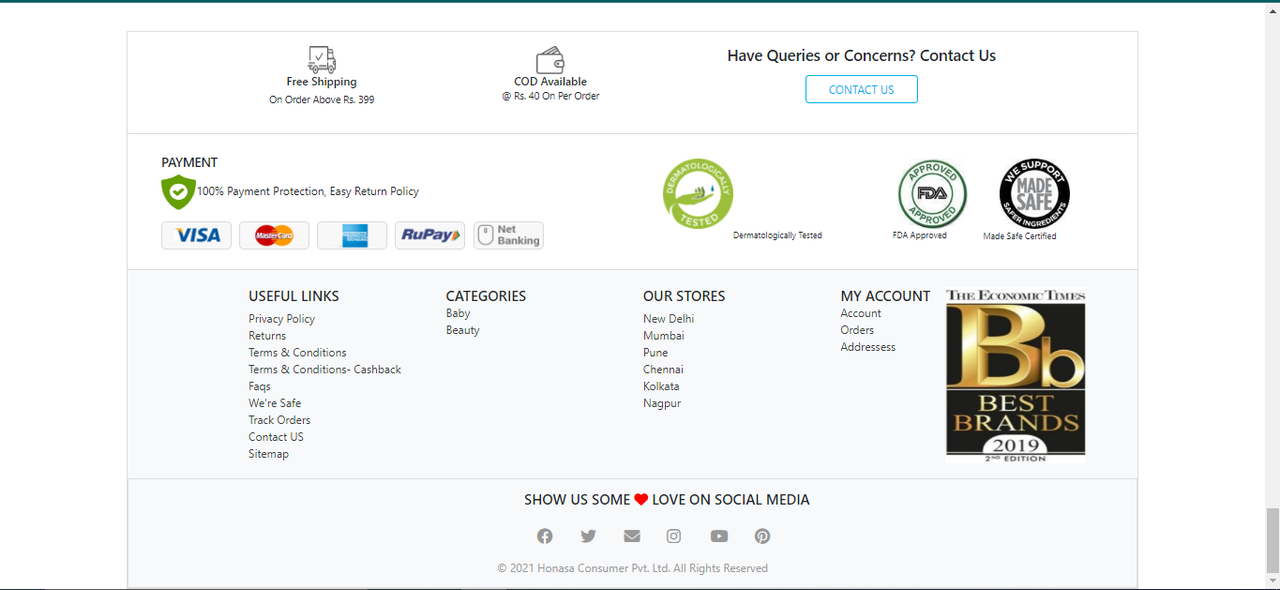The height and width of the screenshot is (590, 1280).
Task: Click the FDA Approved badge
Action: point(932,194)
